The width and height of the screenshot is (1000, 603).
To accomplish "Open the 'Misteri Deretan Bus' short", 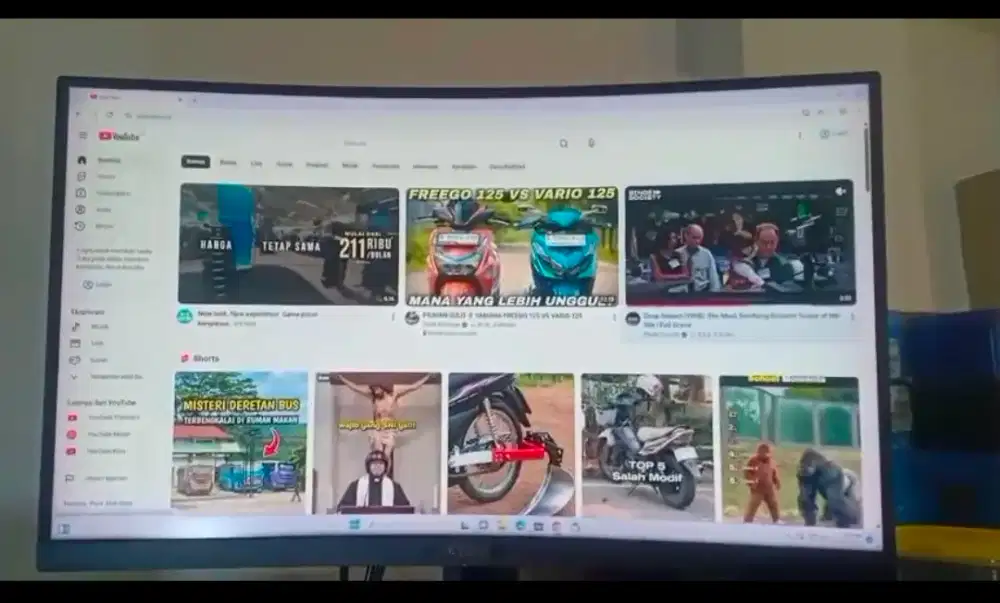I will click(240, 442).
